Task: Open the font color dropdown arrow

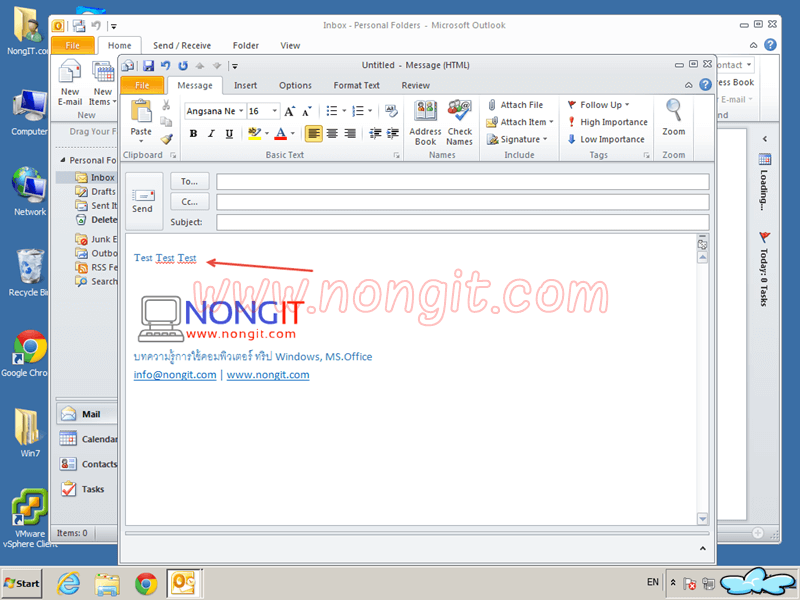Action: 293,134
